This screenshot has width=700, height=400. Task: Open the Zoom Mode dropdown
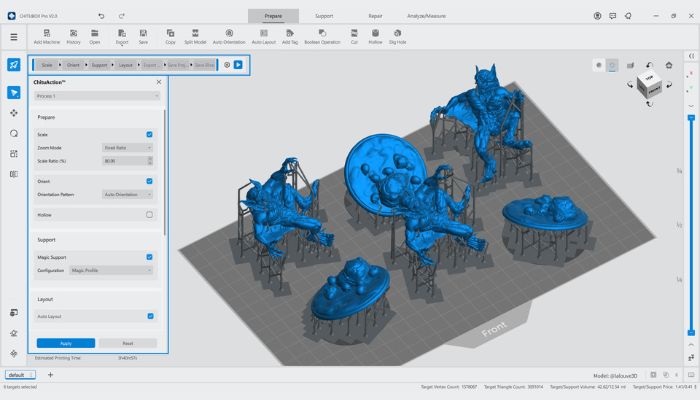pyautogui.click(x=128, y=148)
